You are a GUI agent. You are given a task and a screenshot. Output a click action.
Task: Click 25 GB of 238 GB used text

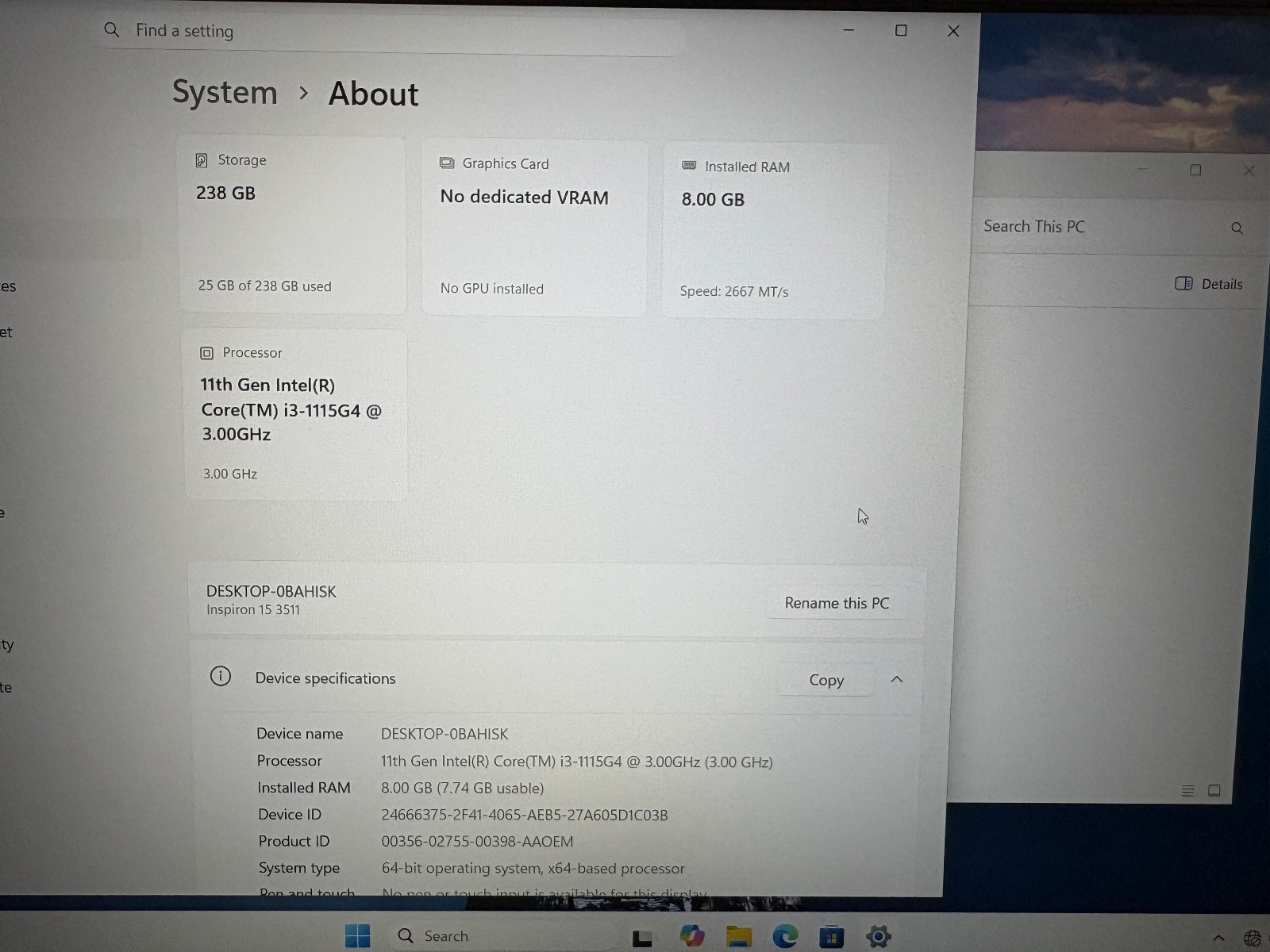point(265,286)
